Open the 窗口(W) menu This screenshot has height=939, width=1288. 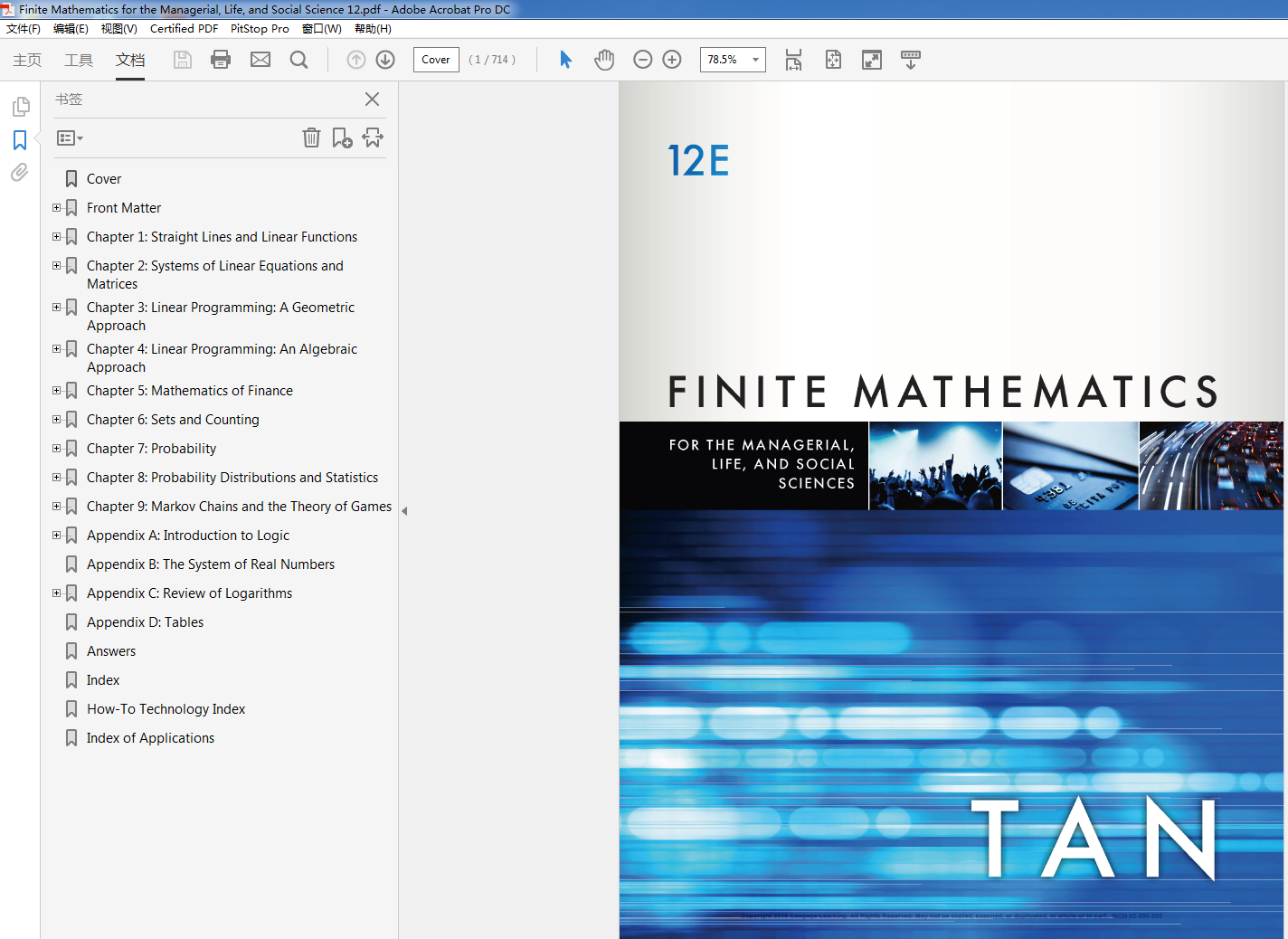[322, 29]
